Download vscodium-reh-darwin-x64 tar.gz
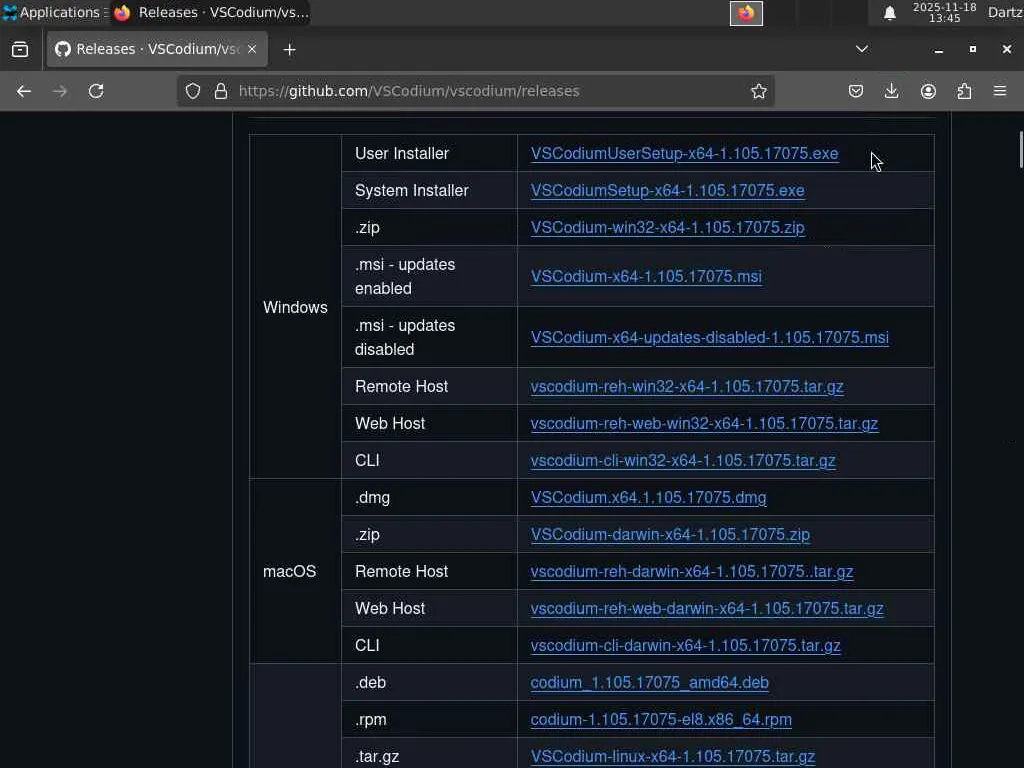The width and height of the screenshot is (1024, 768). 692,571
